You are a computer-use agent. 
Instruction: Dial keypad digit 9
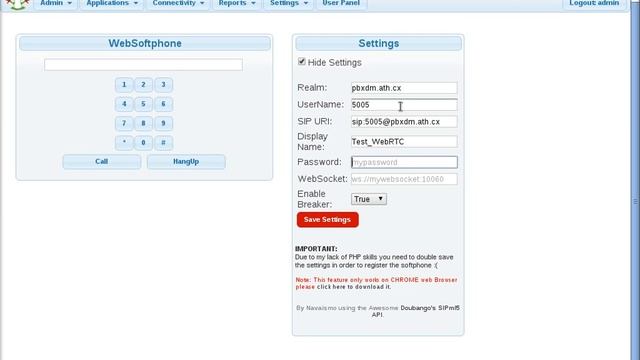pyautogui.click(x=163, y=123)
